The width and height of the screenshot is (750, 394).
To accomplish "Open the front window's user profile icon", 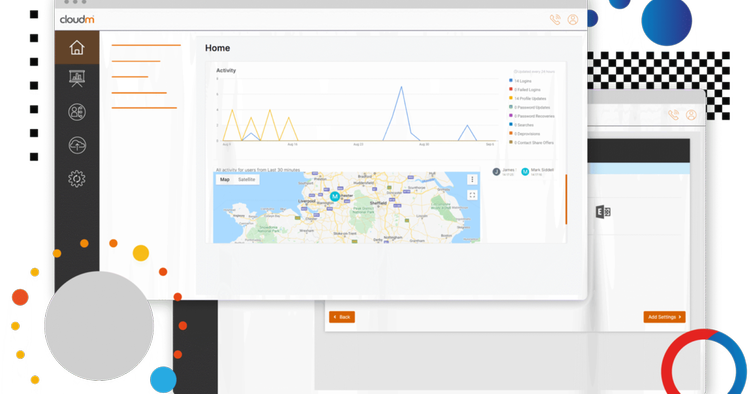I will pos(573,20).
